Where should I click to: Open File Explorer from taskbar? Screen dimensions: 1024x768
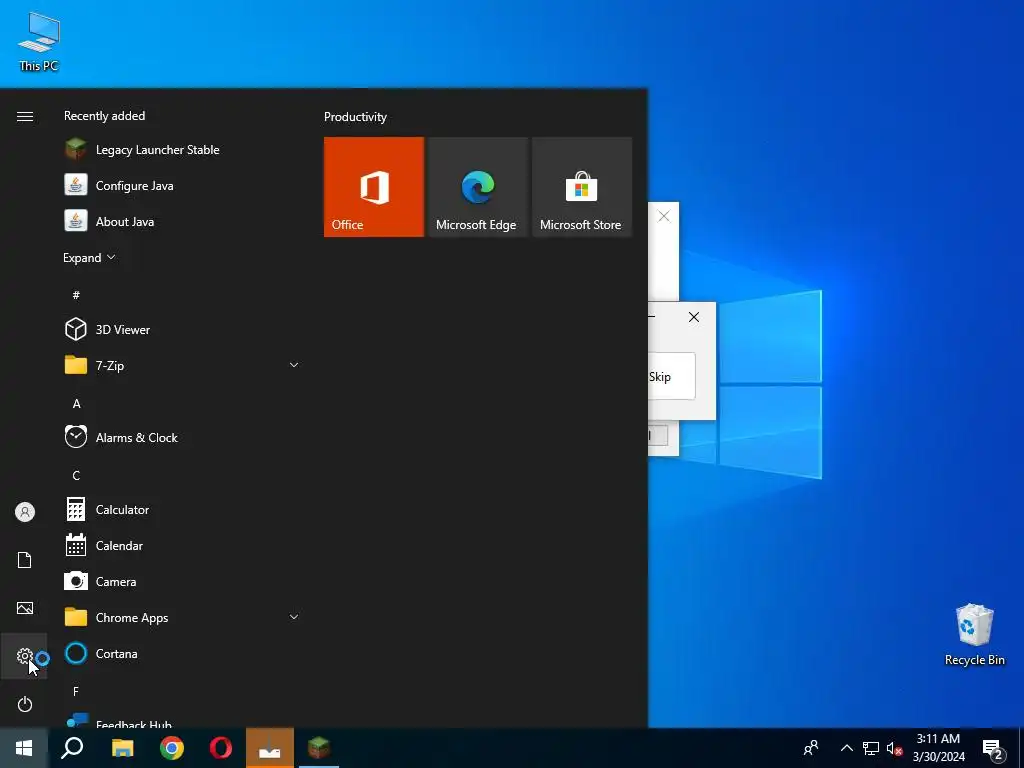122,748
